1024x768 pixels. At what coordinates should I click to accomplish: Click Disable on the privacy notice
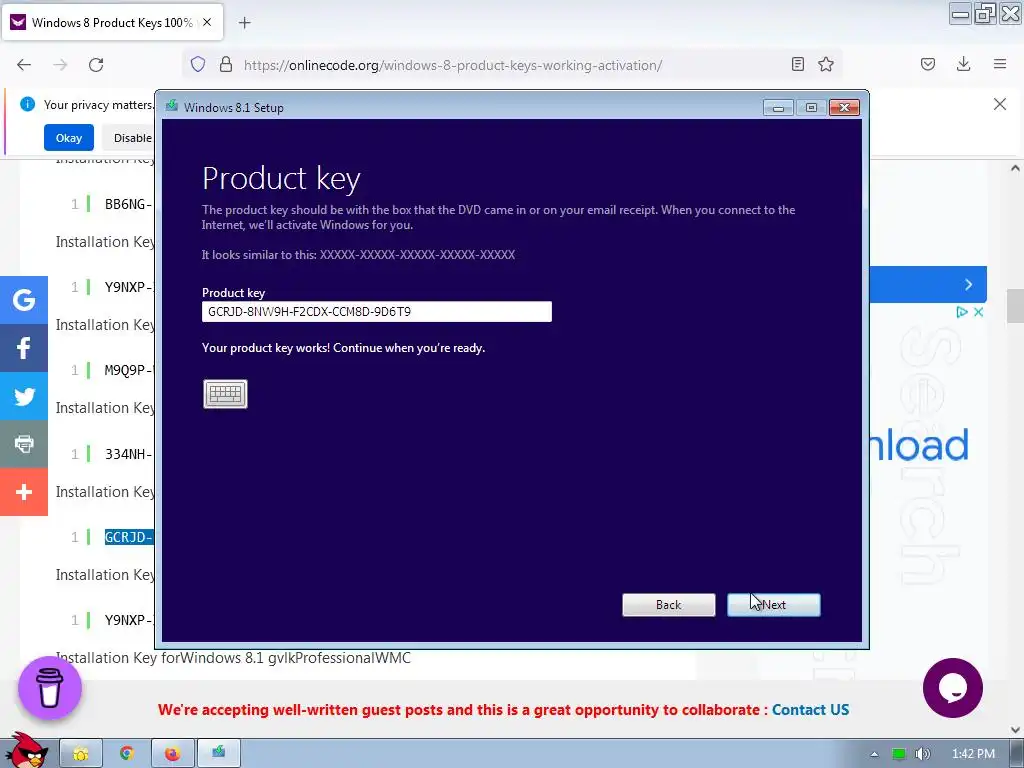(131, 138)
